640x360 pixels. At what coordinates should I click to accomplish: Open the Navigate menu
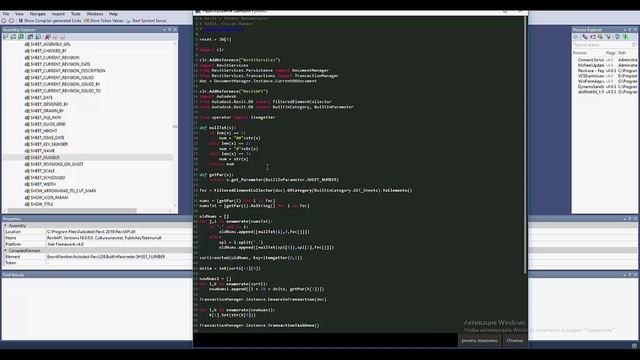38,14
